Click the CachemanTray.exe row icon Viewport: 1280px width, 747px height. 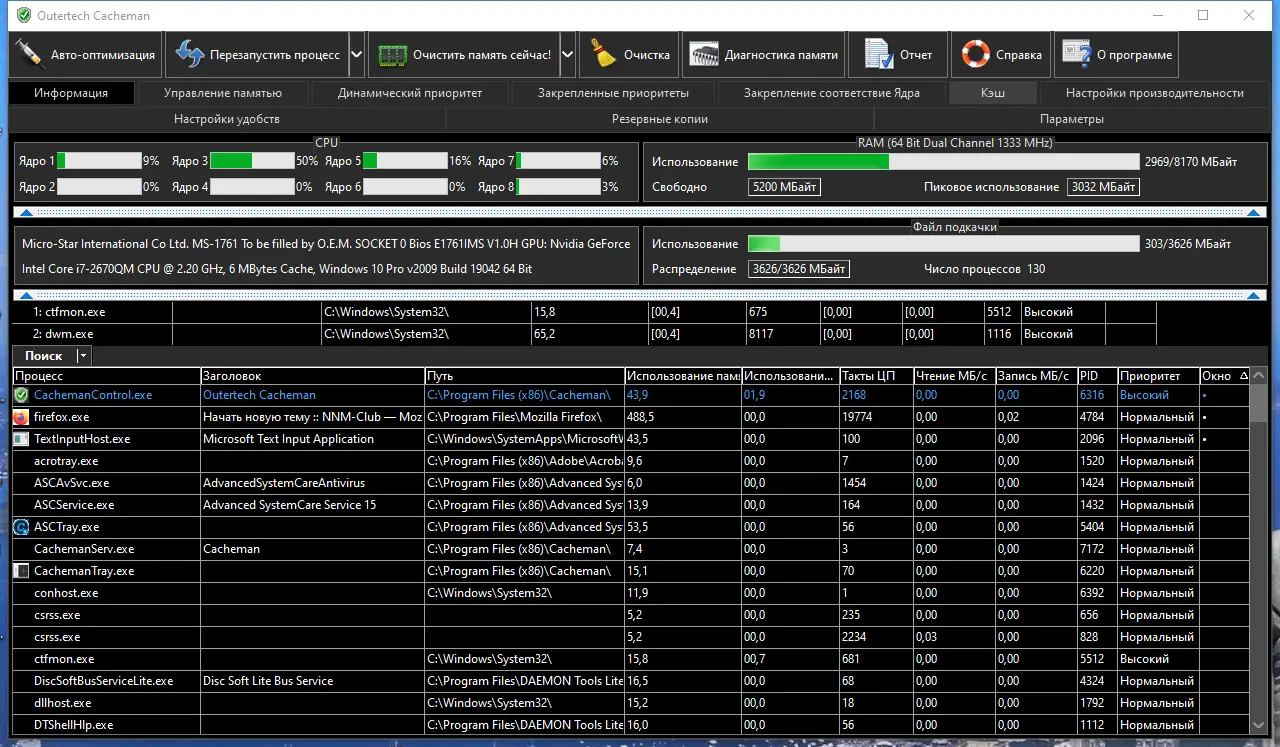pos(21,571)
